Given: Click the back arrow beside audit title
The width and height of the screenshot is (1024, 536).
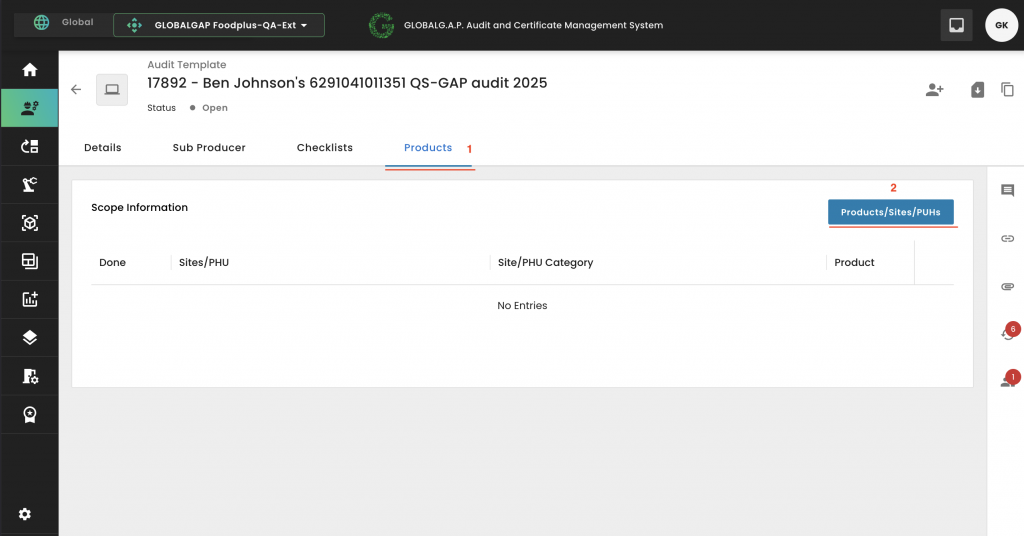Looking at the screenshot, I should (x=76, y=90).
